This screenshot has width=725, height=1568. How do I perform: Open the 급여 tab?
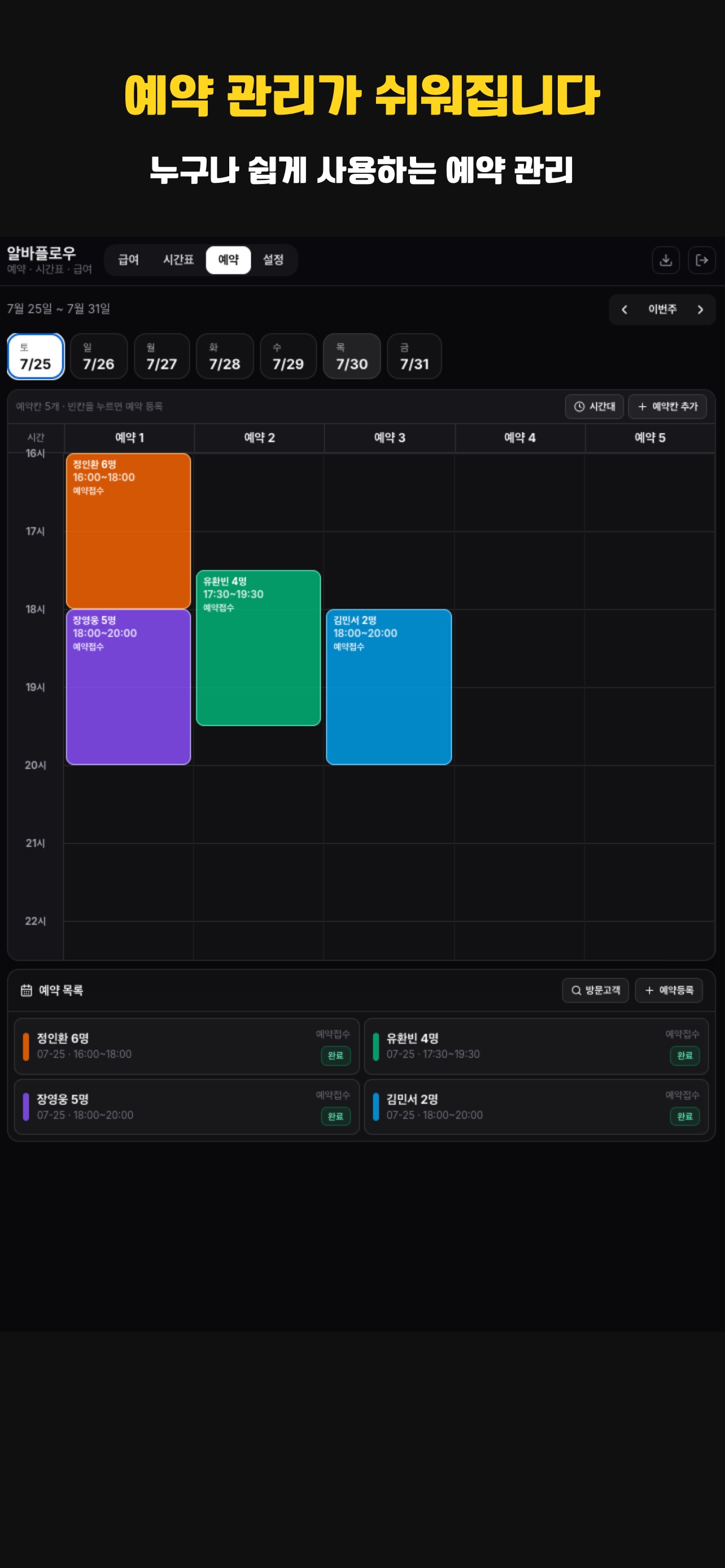click(x=128, y=260)
